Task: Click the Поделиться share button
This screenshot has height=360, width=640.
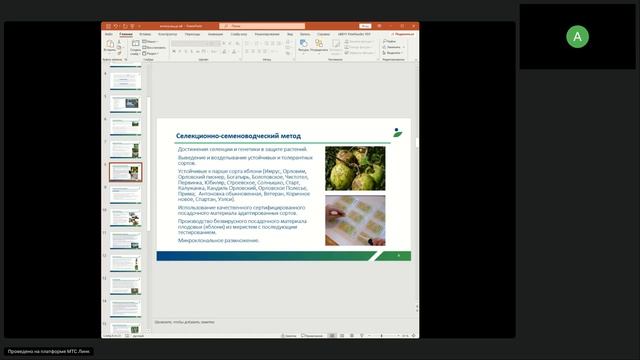Action: [x=403, y=34]
